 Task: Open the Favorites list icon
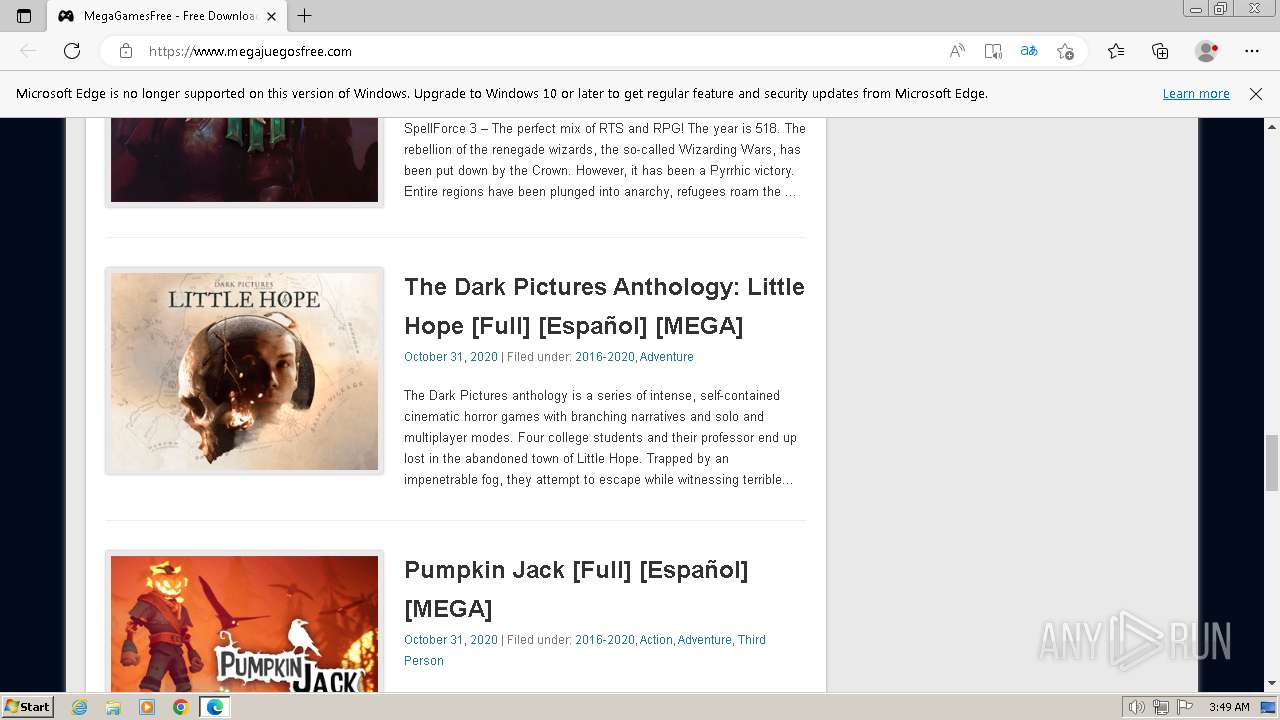pyautogui.click(x=1116, y=51)
